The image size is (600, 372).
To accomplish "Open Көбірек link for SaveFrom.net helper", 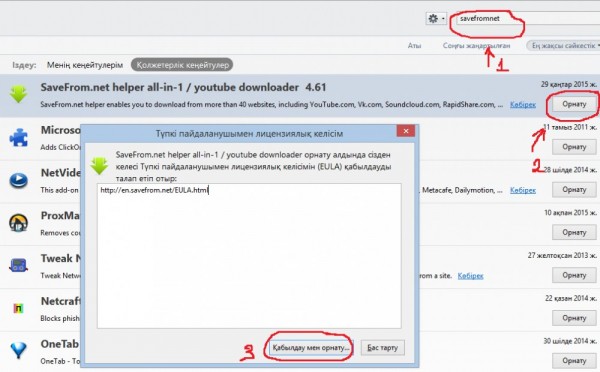I will coord(523,104).
